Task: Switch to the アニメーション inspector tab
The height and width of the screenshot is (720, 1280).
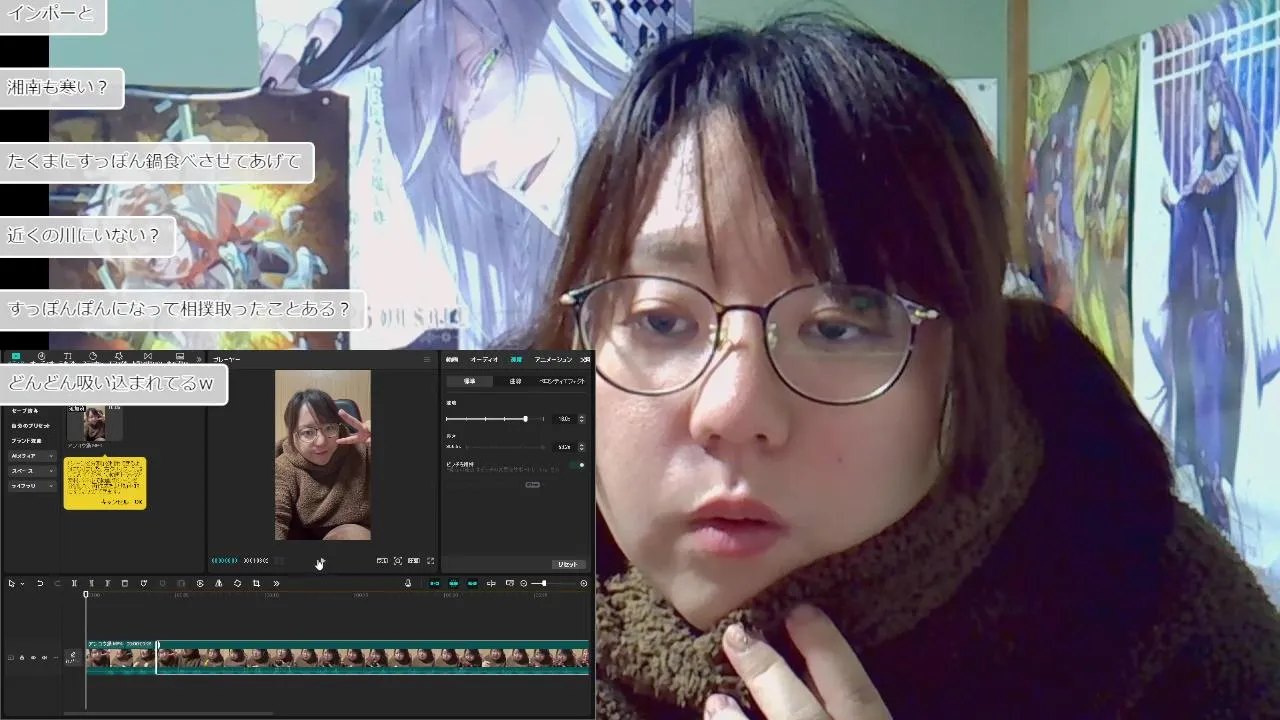Action: (x=553, y=359)
